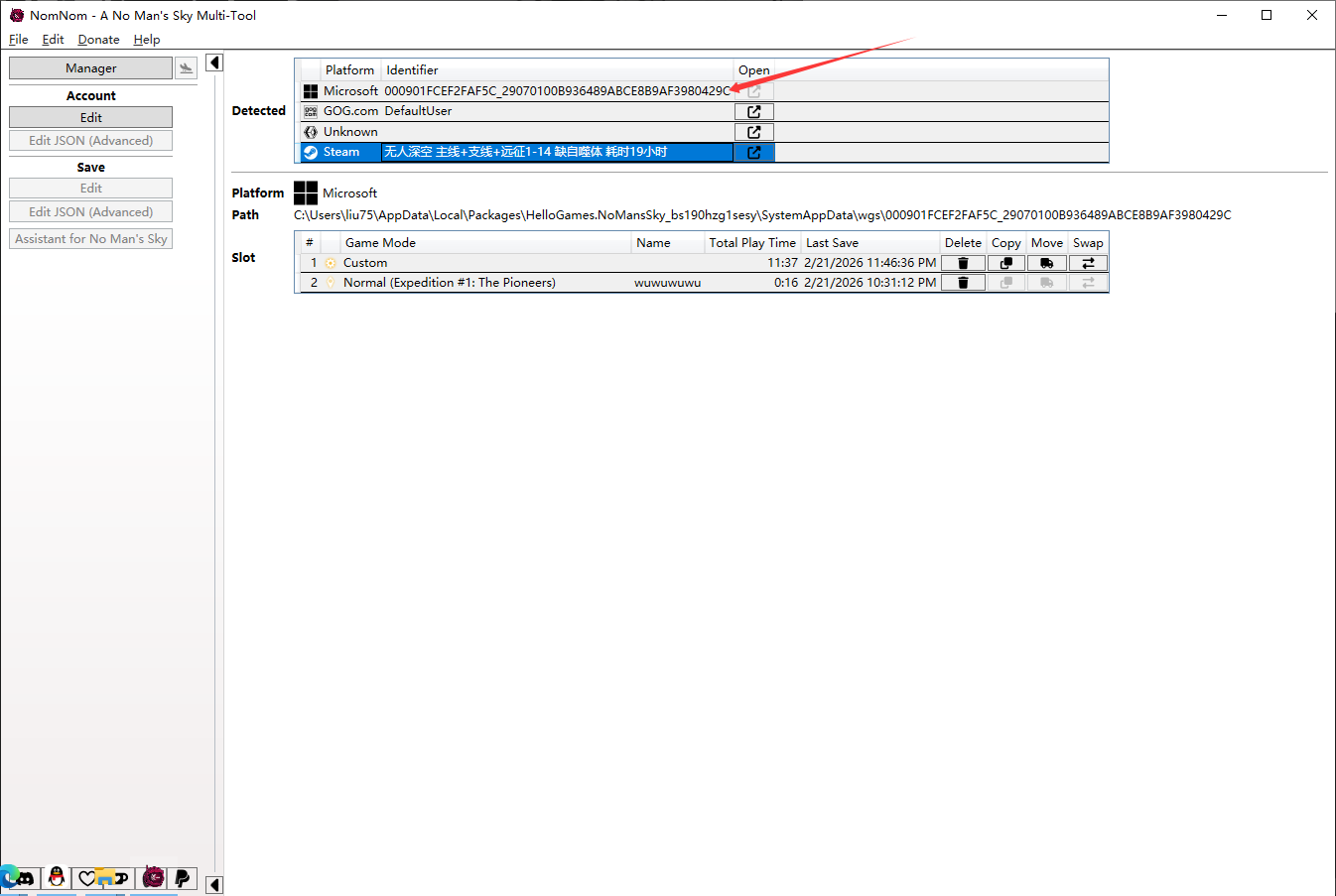Click the Move truck icon for slot 1
Viewport: 1336px width, 896px height.
1046,263
